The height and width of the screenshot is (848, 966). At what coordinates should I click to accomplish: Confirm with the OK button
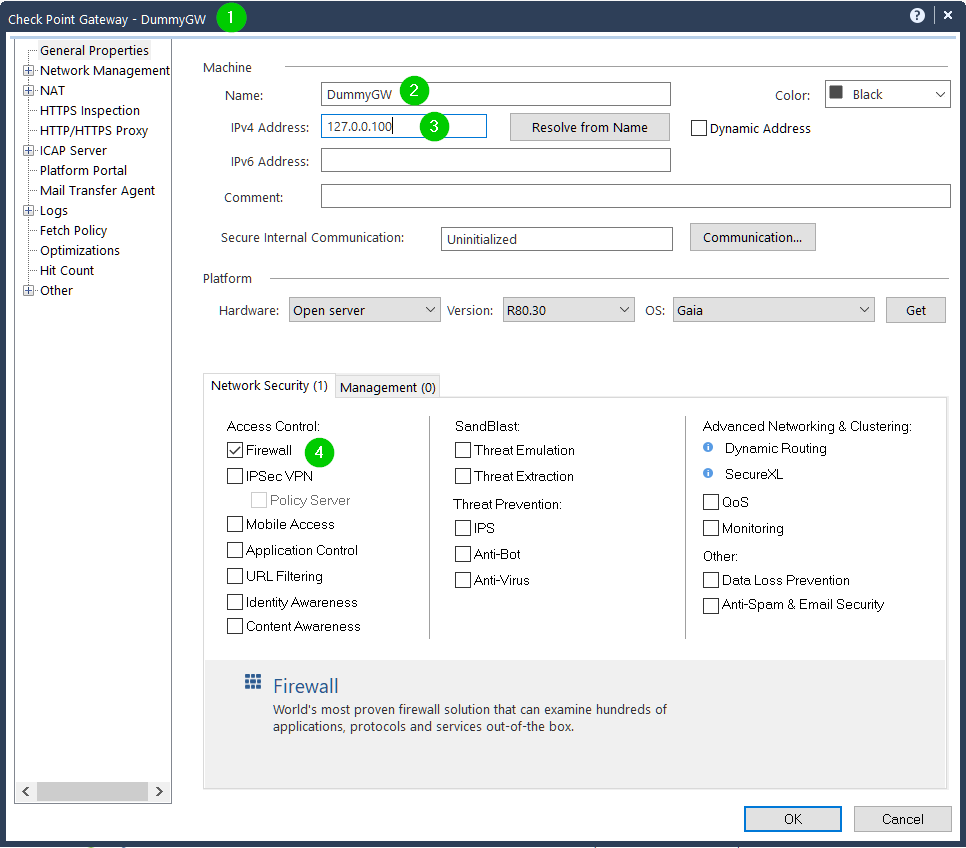(792, 819)
